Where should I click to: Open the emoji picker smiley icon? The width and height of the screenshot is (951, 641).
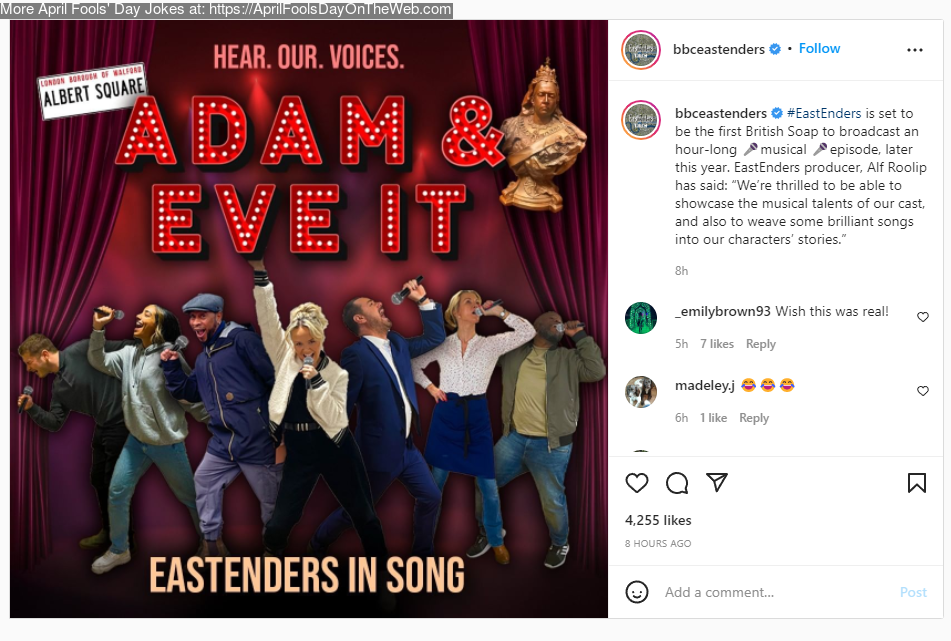[637, 592]
